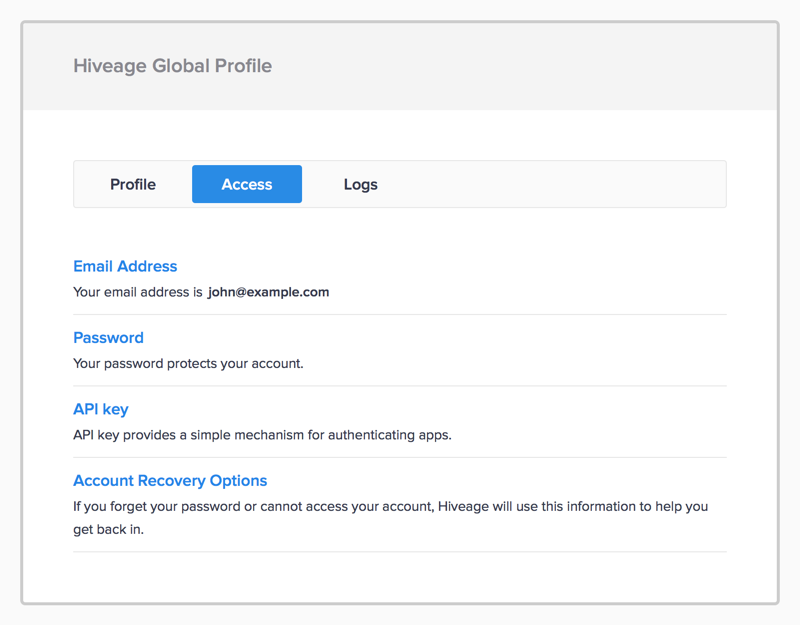Click the API key description text
Screen dimensions: 800x625
(262, 435)
